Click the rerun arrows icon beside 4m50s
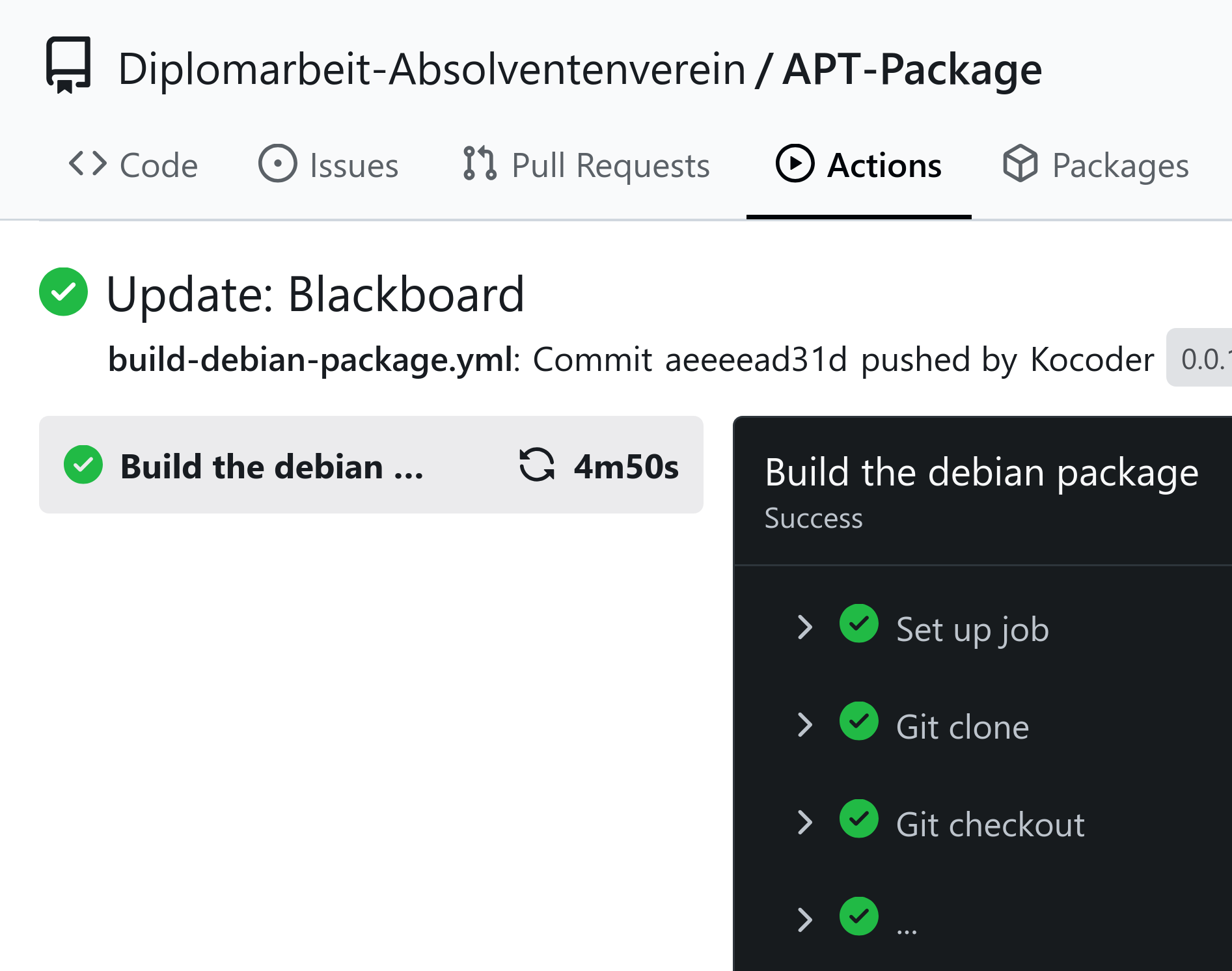The image size is (1232, 971). pos(537,465)
